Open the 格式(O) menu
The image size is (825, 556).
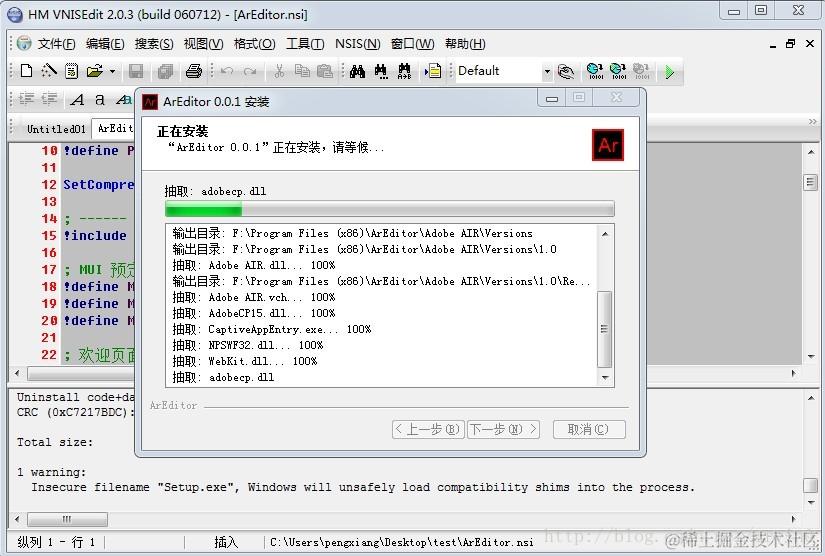pos(254,44)
